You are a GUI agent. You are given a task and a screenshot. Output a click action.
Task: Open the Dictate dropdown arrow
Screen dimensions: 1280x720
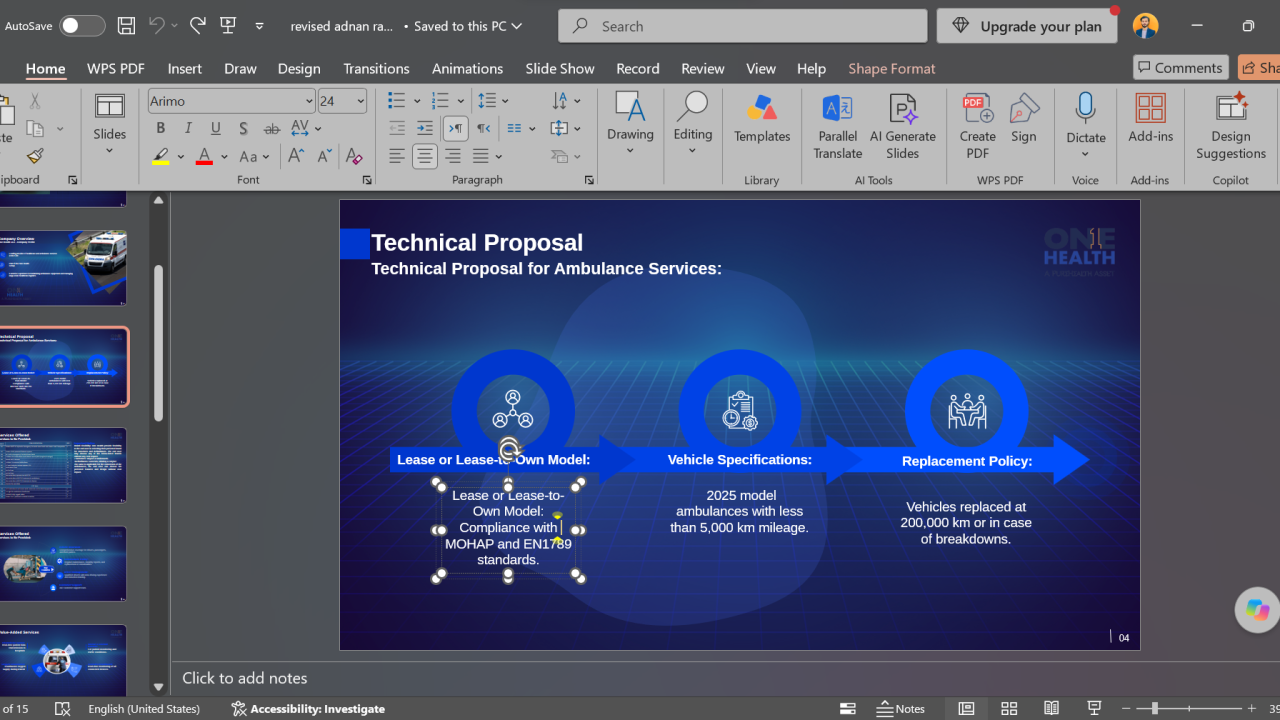tap(1086, 154)
